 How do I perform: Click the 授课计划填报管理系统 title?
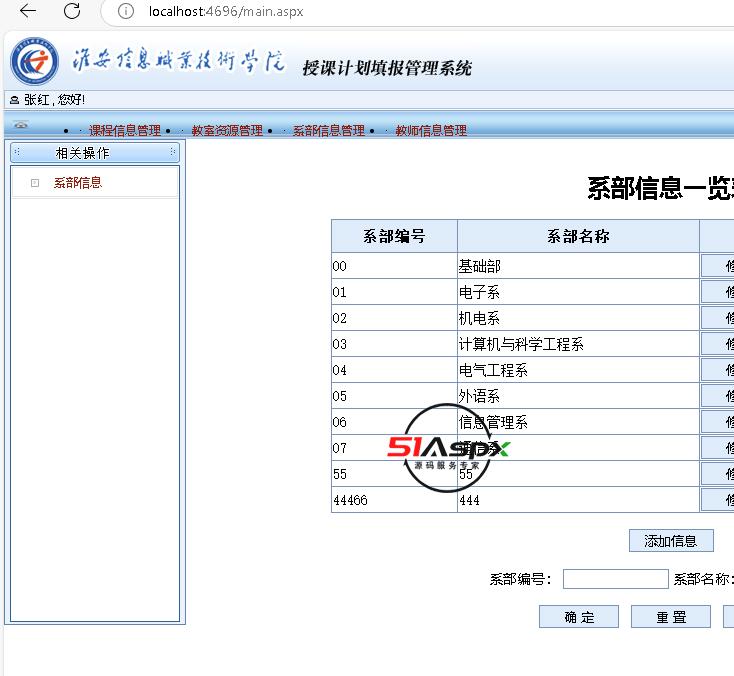click(387, 68)
